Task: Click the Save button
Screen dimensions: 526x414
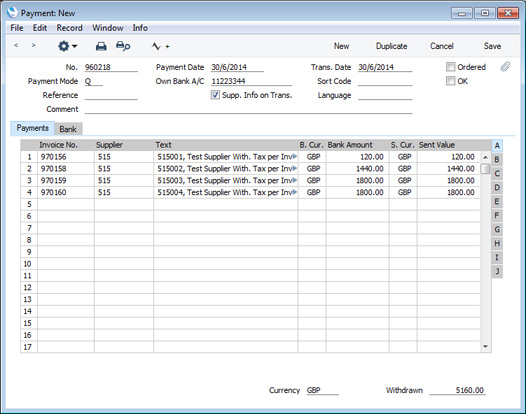Action: [x=492, y=46]
